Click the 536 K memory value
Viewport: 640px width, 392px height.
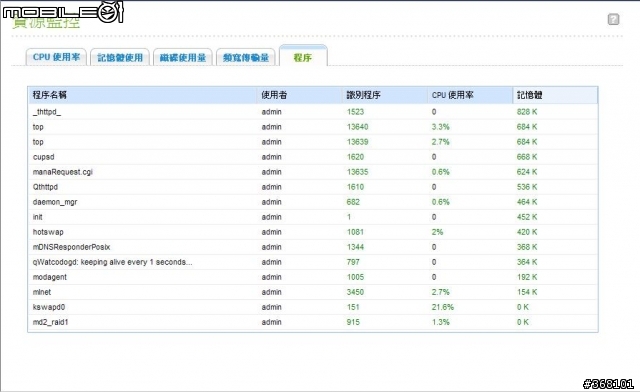[x=527, y=187]
